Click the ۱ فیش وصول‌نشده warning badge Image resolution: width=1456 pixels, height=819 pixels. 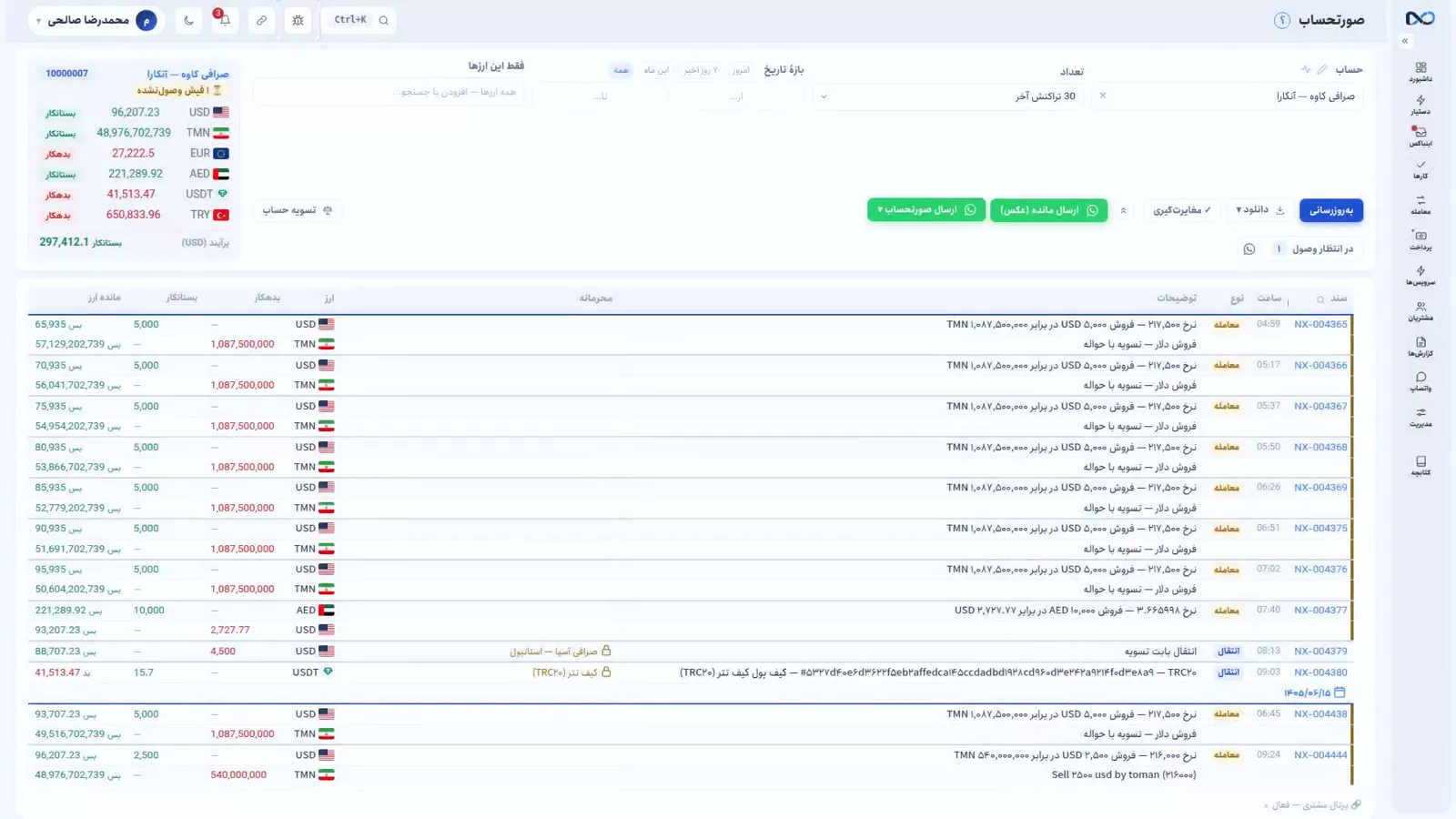[179, 90]
